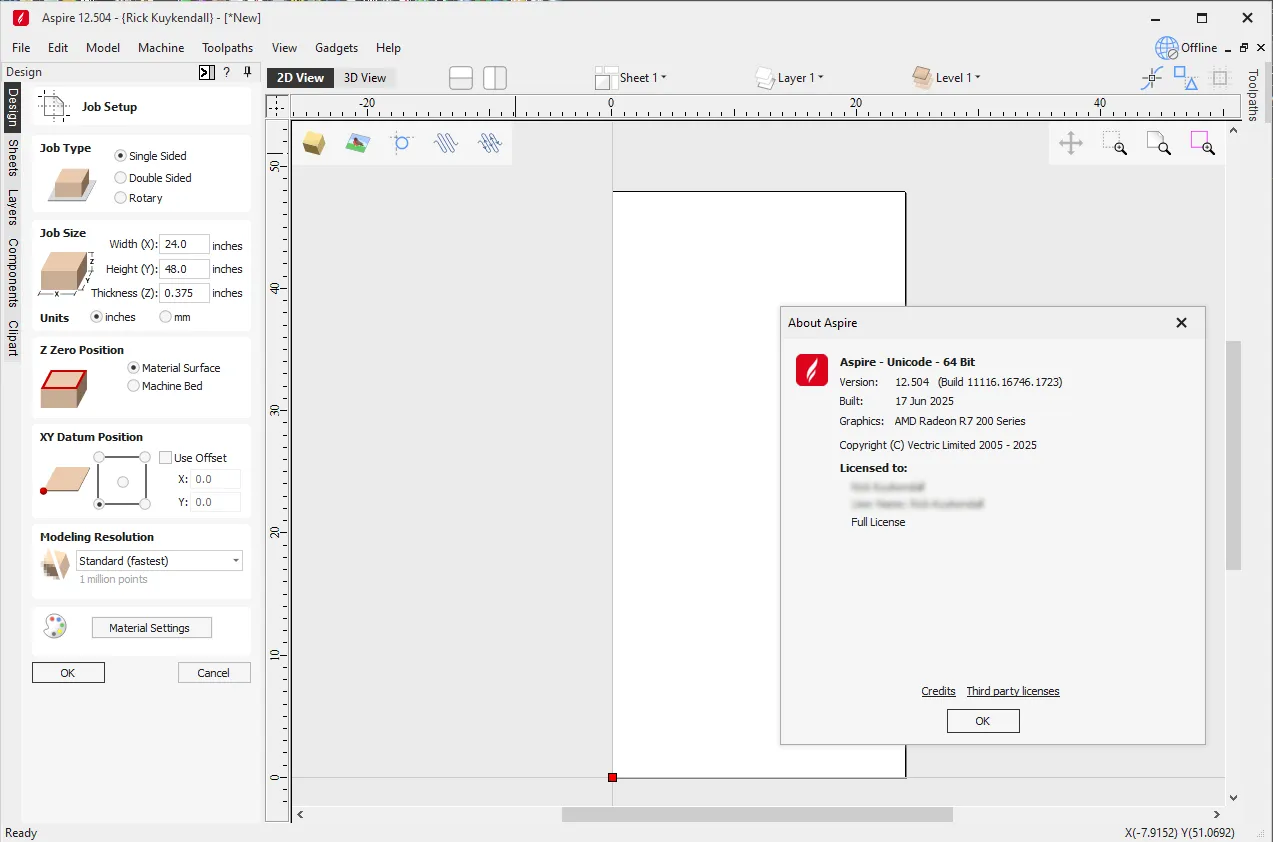Screen dimensions: 1273x842
Task: Select the top-right XY datum corner
Action: (x=145, y=457)
